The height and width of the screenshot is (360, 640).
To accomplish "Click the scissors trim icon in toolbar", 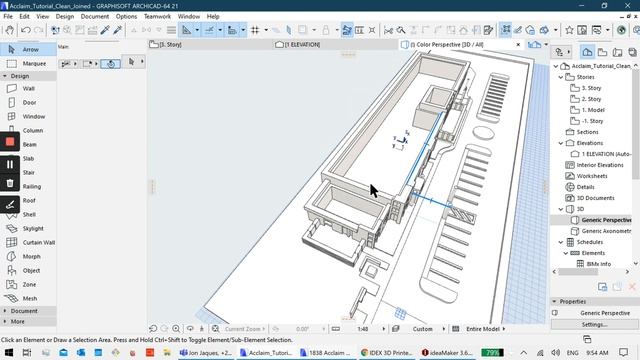I will (x=388, y=30).
